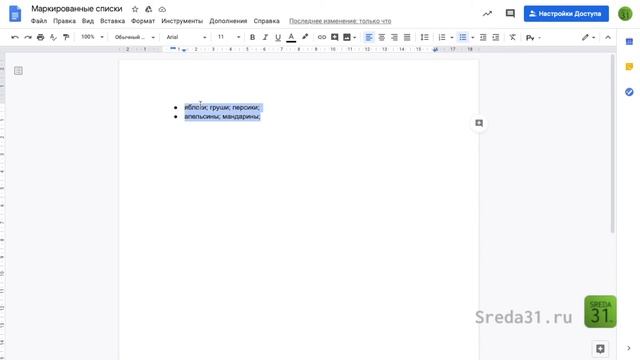Expand bulleted list style dropdown arrow

point(473,38)
